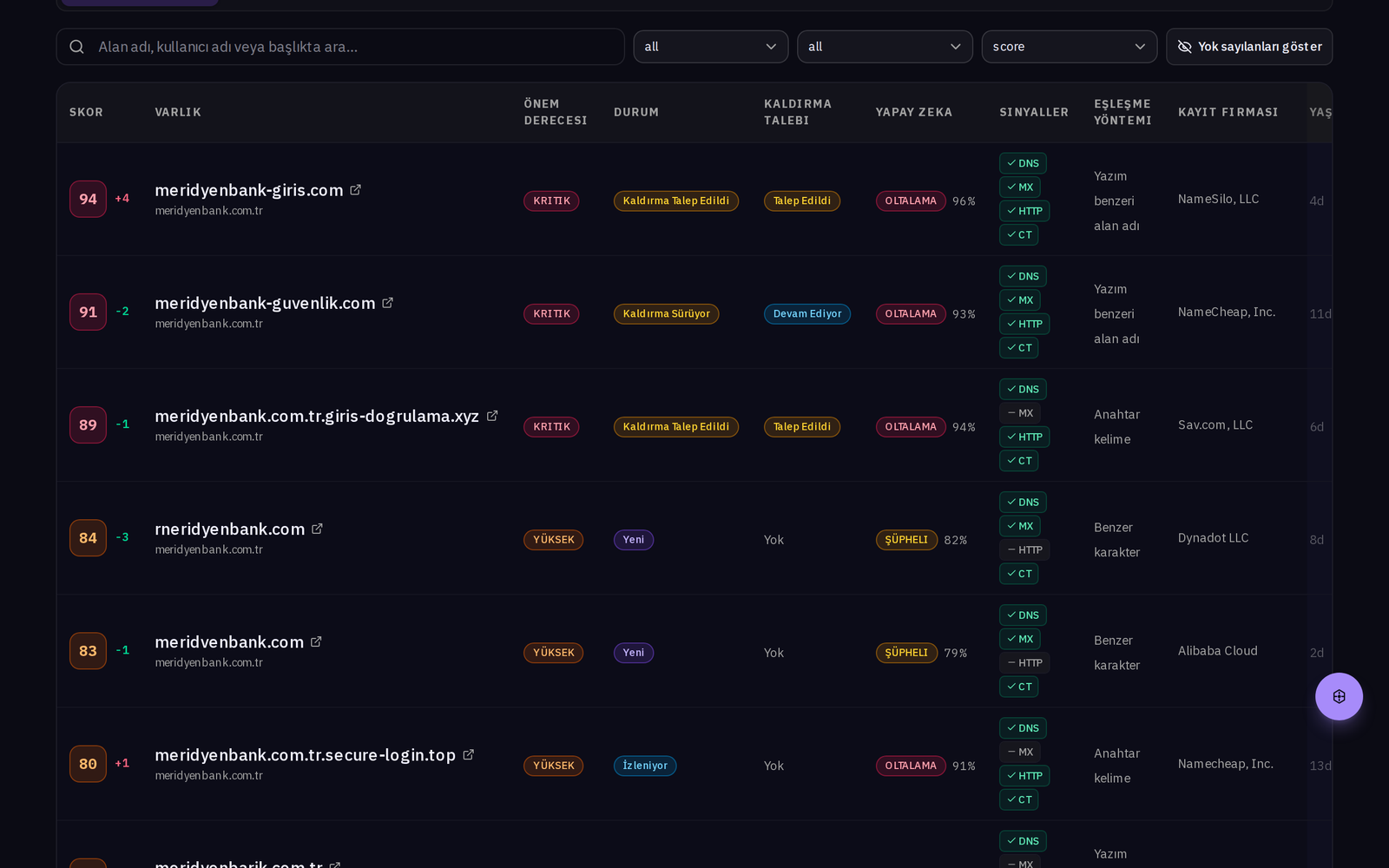Click registrar 'NameSilo, LLC'

pyautogui.click(x=1218, y=199)
